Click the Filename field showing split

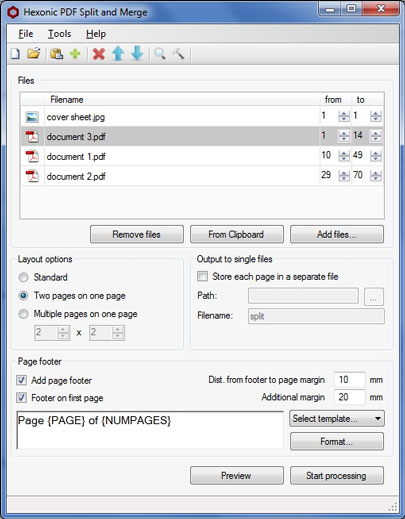click(316, 316)
